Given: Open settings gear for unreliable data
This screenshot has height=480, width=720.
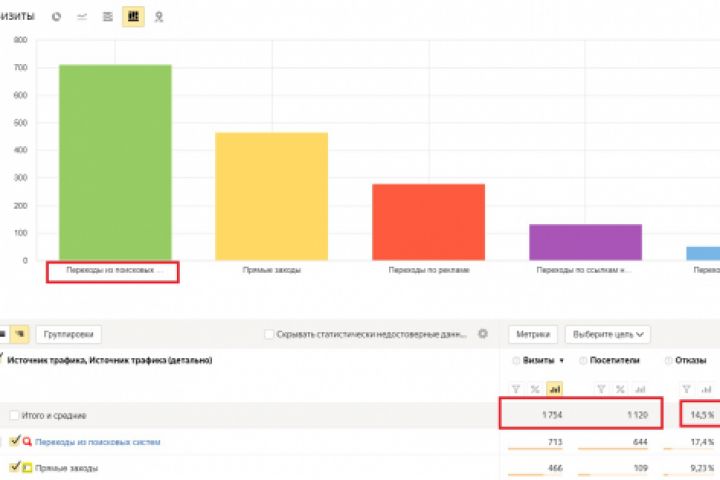Looking at the screenshot, I should click(483, 333).
